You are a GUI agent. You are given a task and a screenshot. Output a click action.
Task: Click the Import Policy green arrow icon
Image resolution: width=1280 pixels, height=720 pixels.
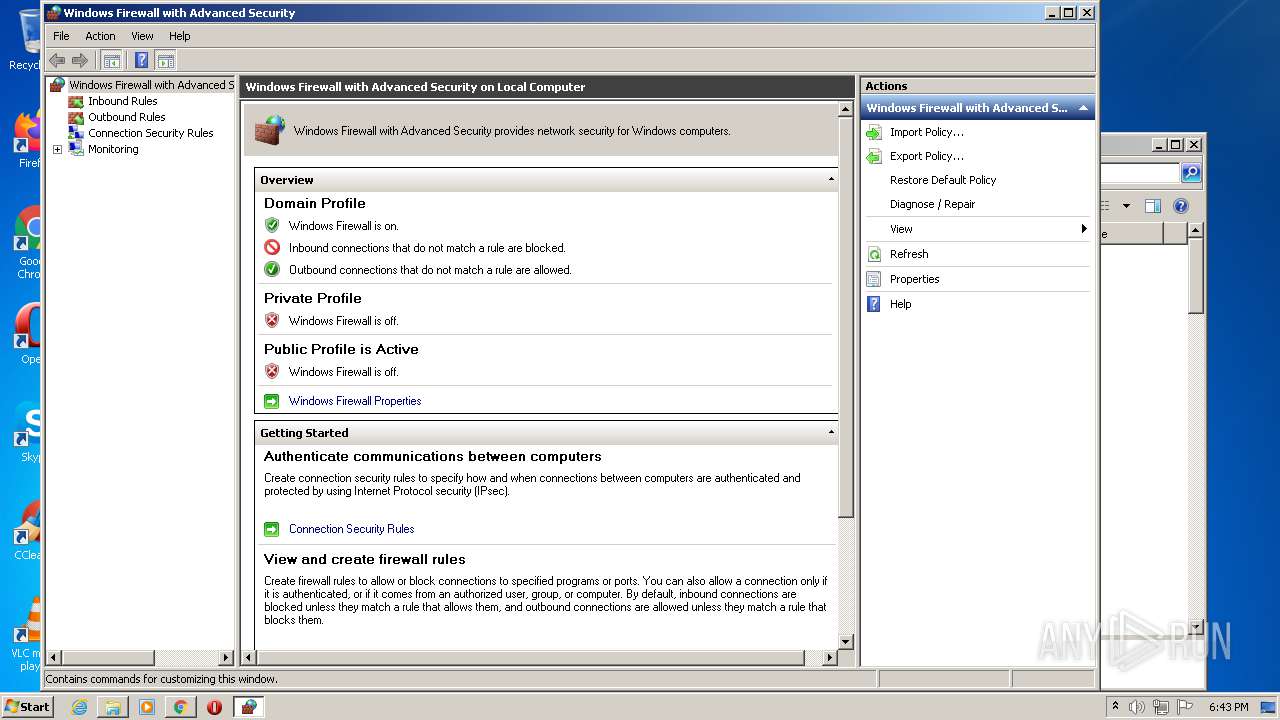point(873,132)
